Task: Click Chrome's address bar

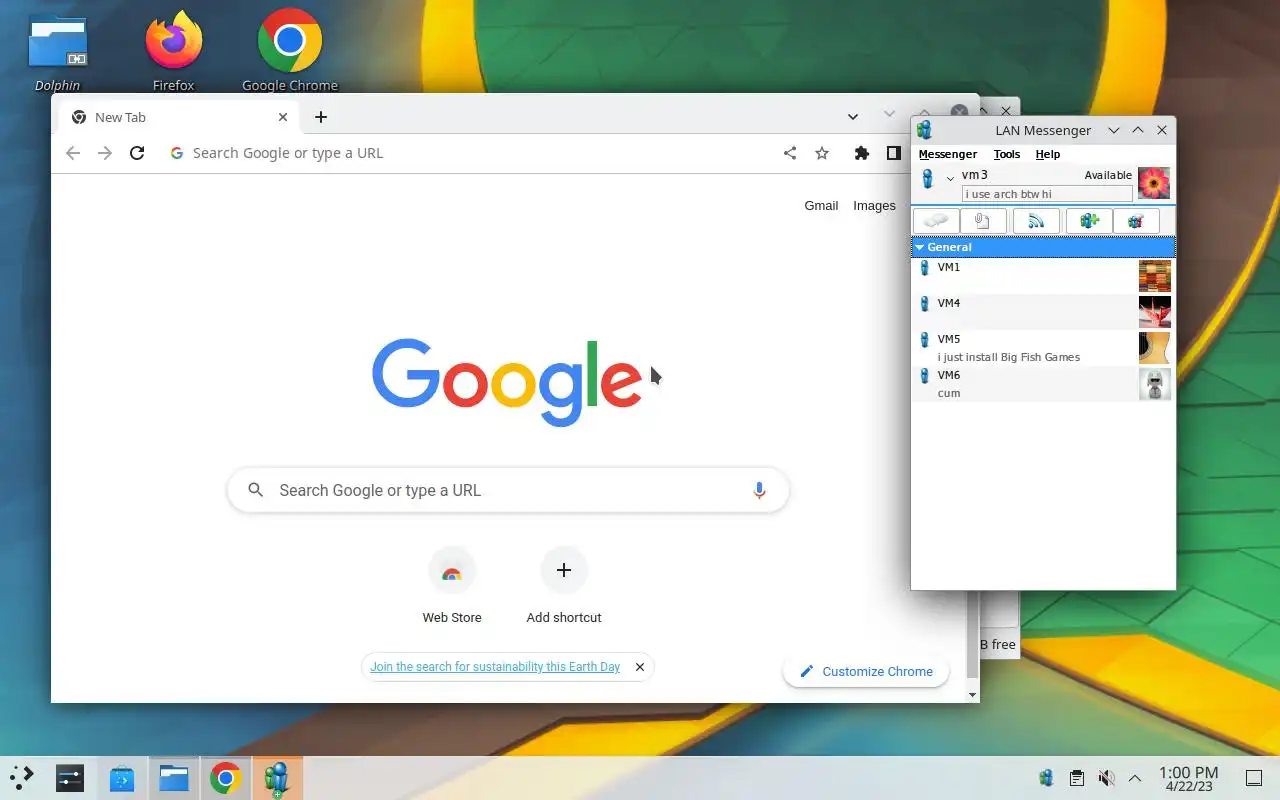Action: point(470,153)
